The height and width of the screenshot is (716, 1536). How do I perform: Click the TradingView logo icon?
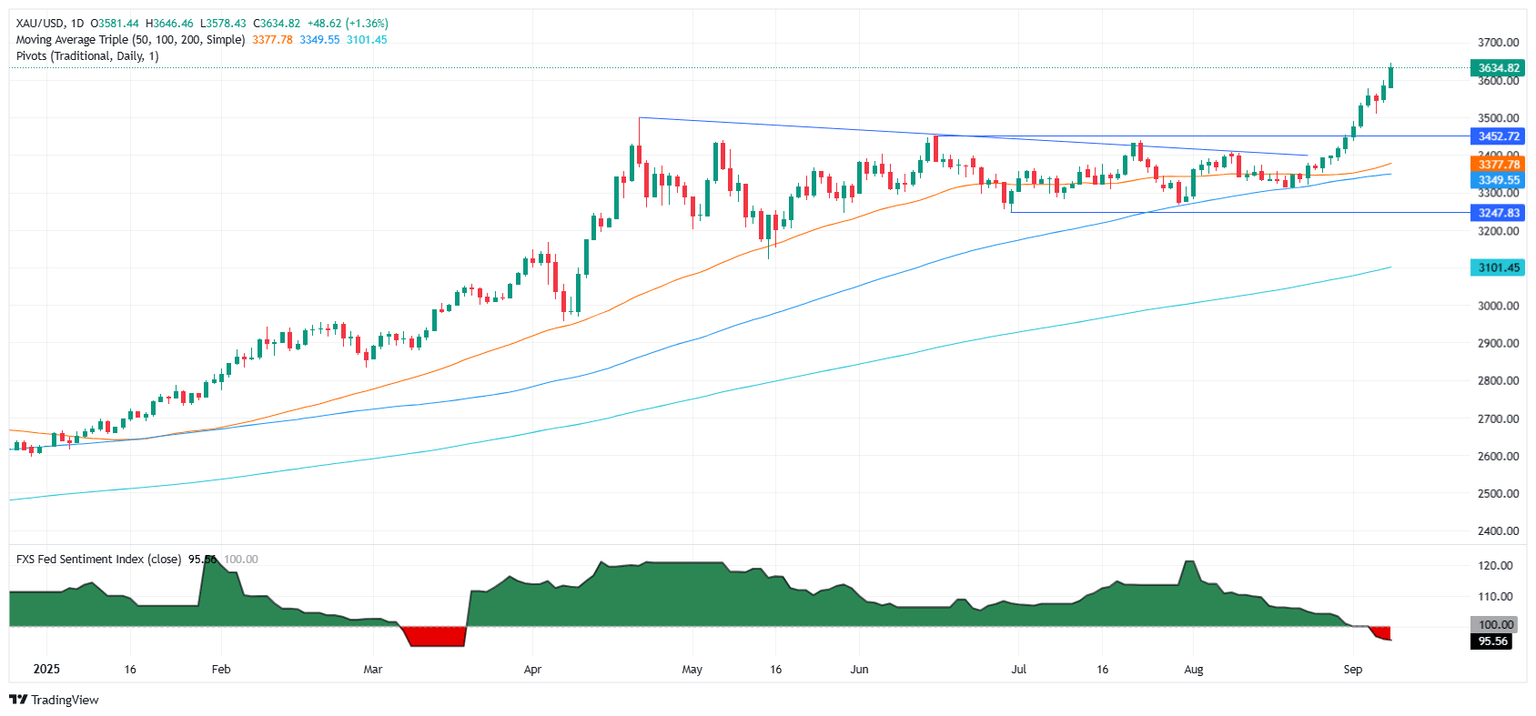[x=18, y=700]
